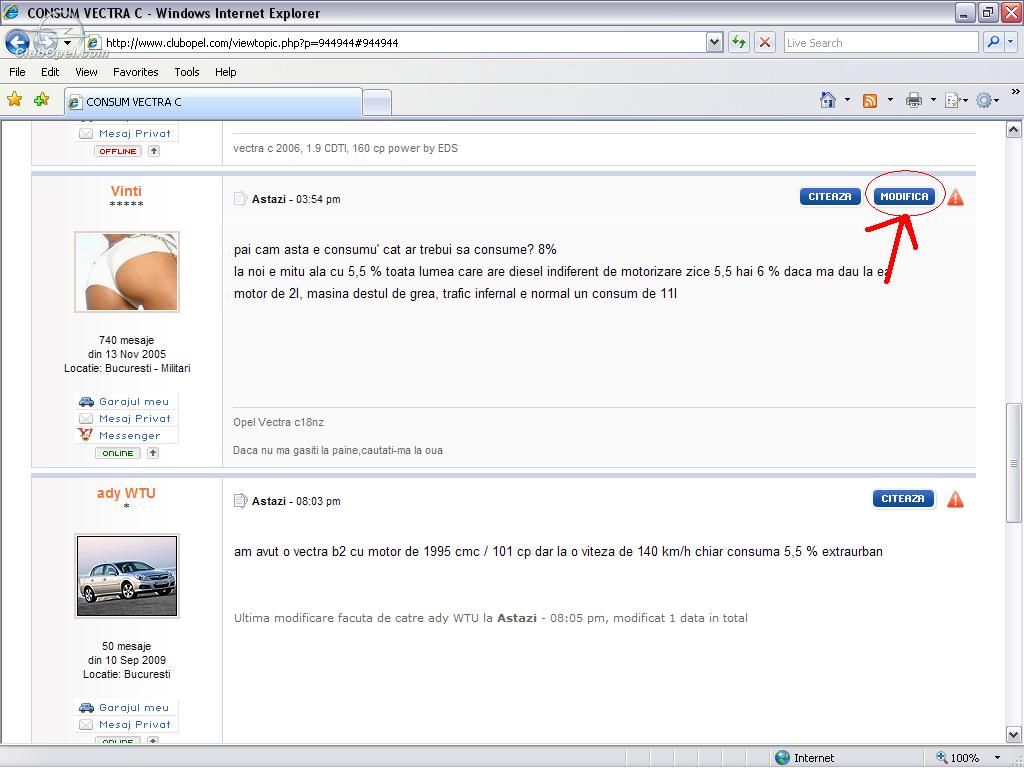The image size is (1024, 768).
Task: Click the scrollbar up arrow
Action: click(1014, 129)
